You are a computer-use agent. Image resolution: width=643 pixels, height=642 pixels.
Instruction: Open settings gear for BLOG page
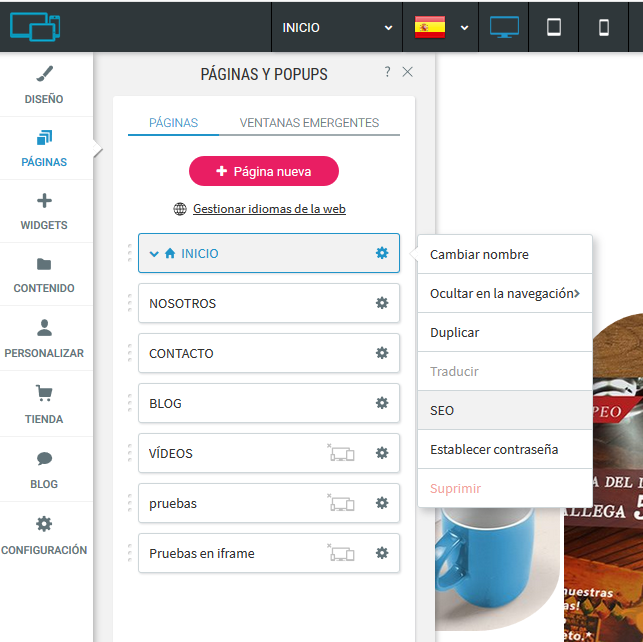381,403
